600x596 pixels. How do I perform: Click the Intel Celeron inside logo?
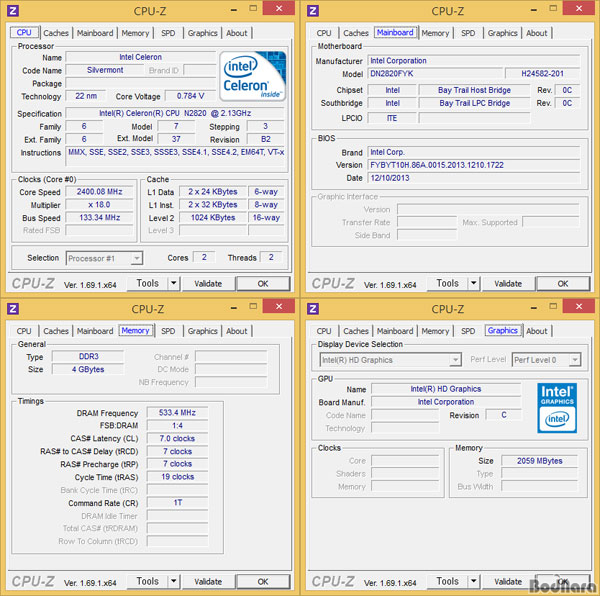pyautogui.click(x=253, y=76)
